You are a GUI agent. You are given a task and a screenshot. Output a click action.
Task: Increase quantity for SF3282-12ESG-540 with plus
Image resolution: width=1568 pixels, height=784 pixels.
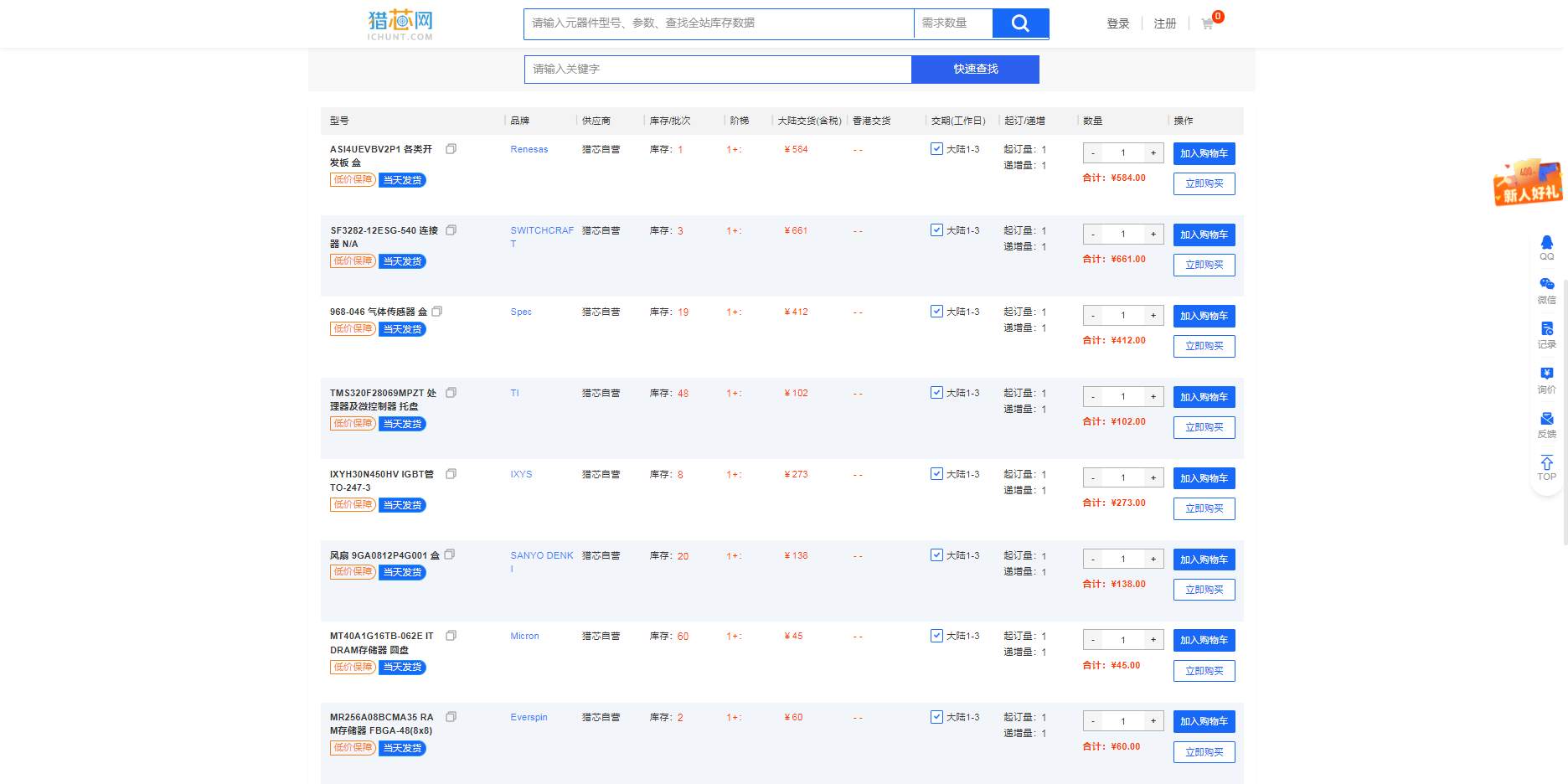click(x=1153, y=235)
